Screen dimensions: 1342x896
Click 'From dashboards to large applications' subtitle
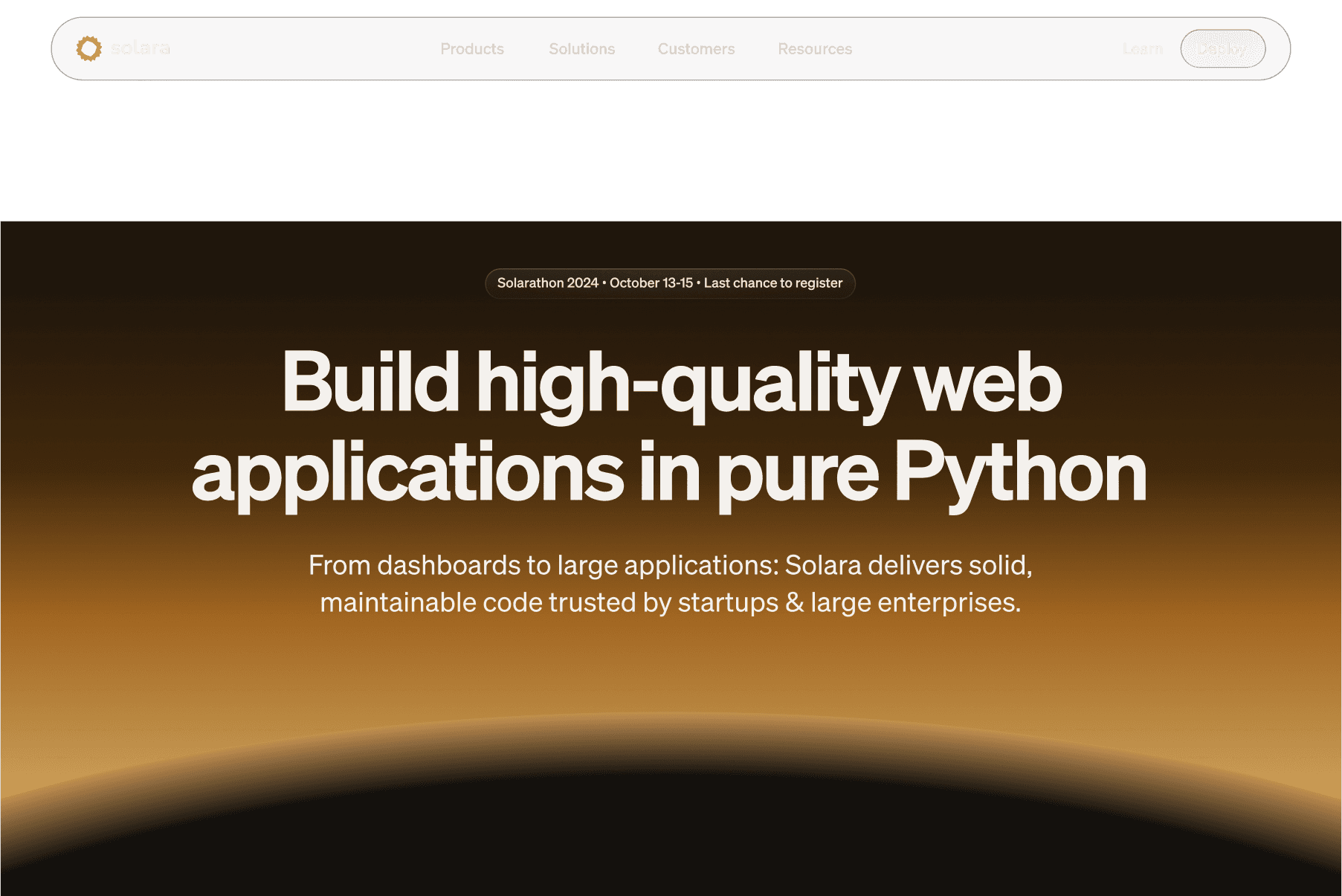point(543,565)
